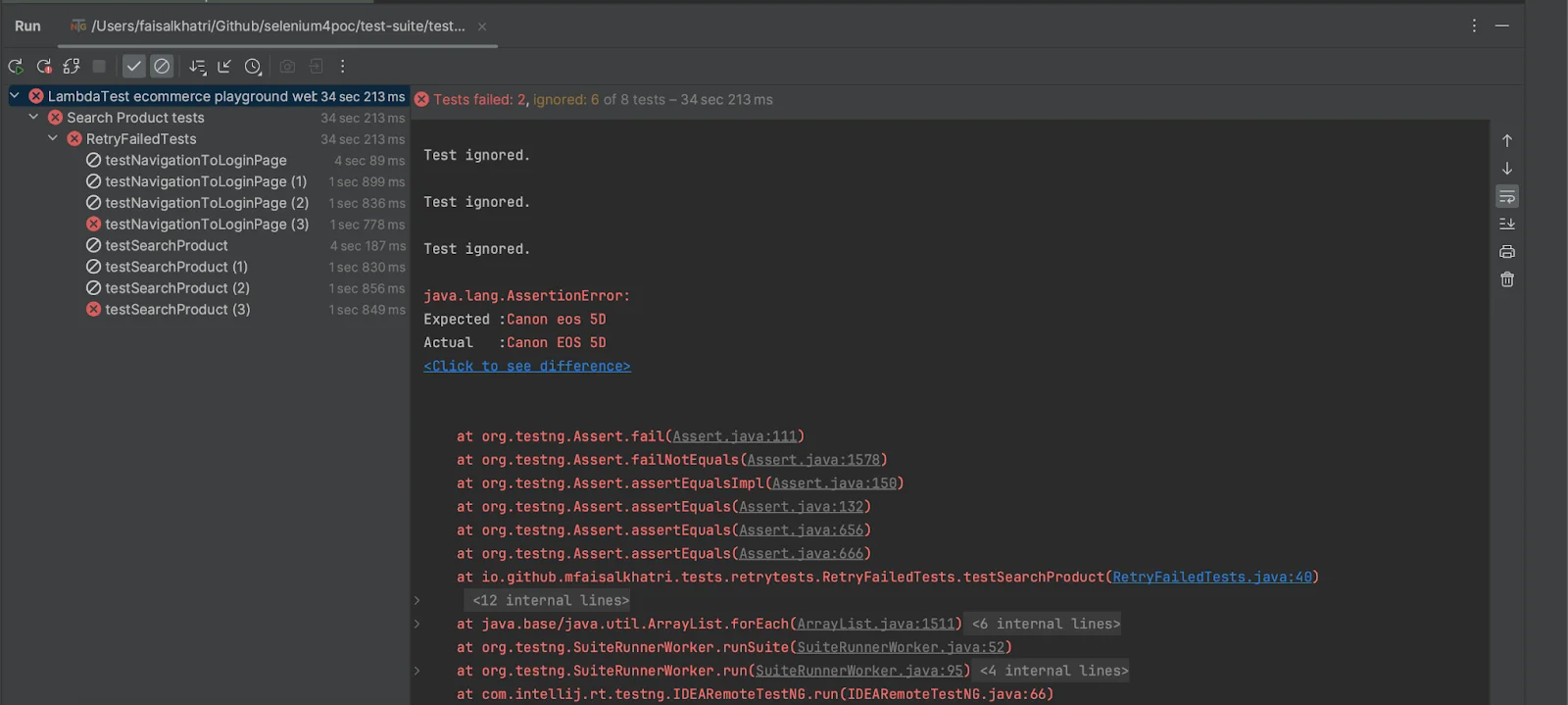Open the Run panel options menu

point(1474,26)
